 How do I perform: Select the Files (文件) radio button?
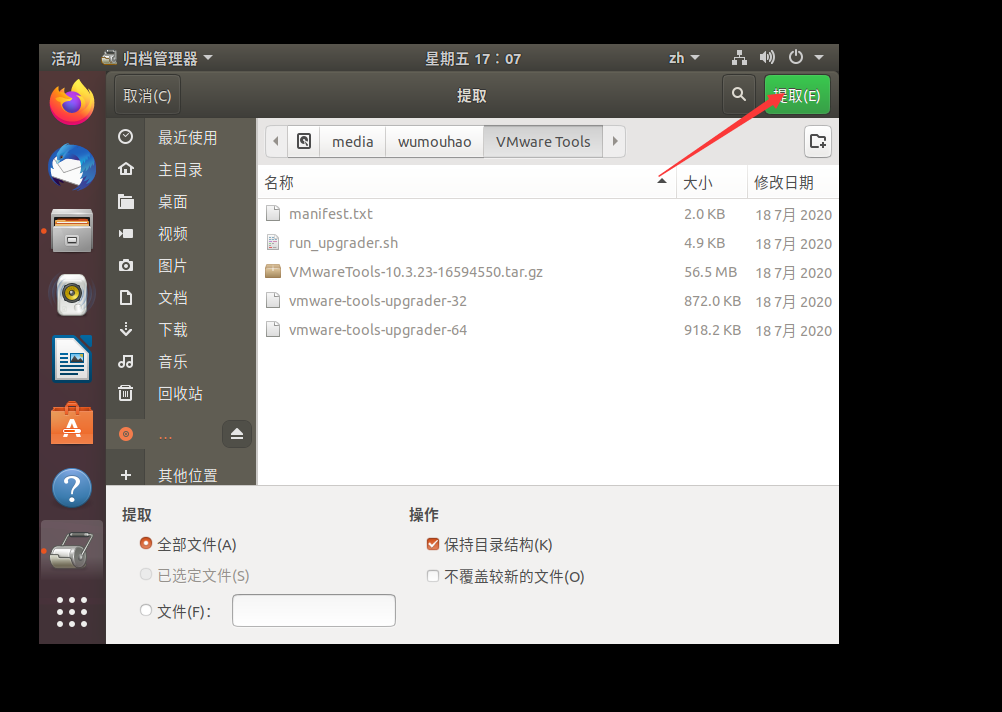click(146, 610)
